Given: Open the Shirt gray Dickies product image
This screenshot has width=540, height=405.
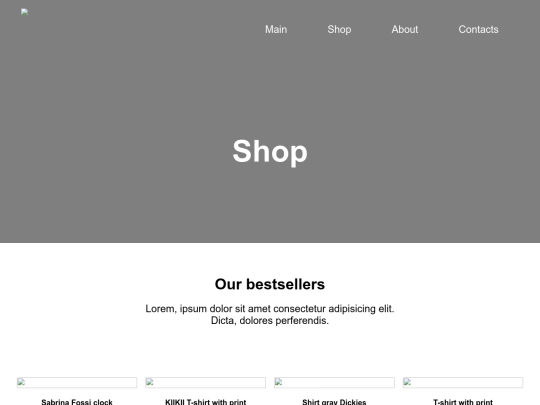Looking at the screenshot, I should pyautogui.click(x=334, y=382).
